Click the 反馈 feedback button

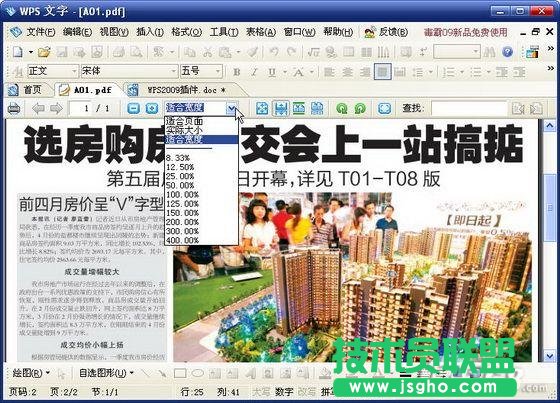[x=386, y=32]
